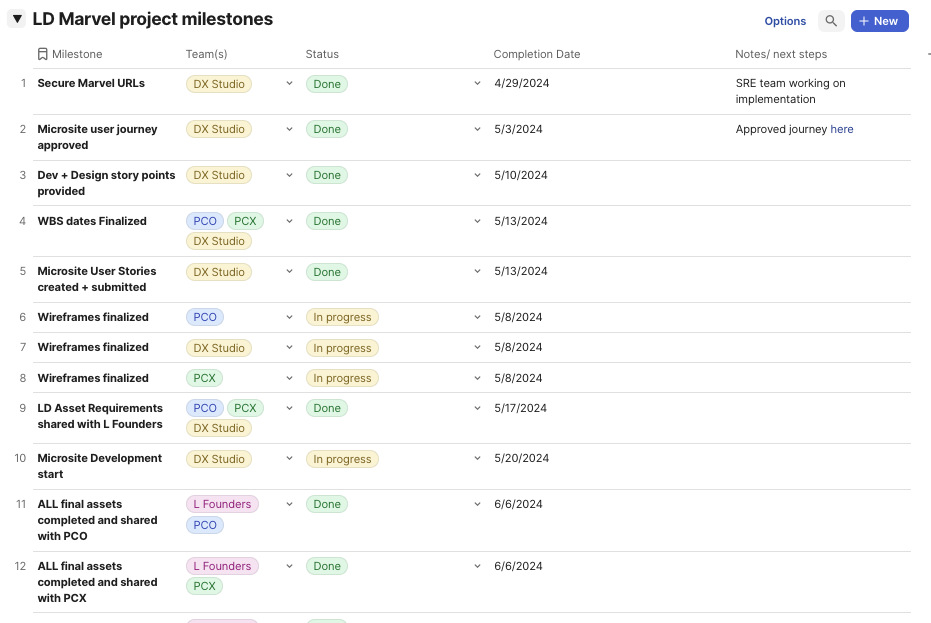Image resolution: width=931 pixels, height=623 pixels.
Task: Select 'Microsite user journey approved' milestone cell
Action: point(97,137)
